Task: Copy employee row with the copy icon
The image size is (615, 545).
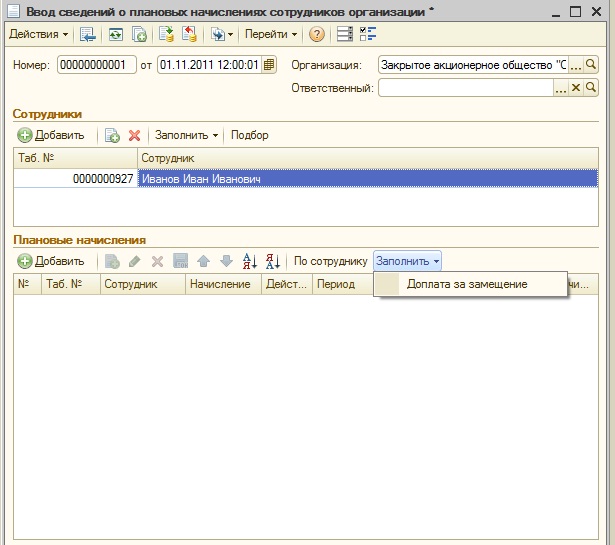Action: pyautogui.click(x=112, y=136)
